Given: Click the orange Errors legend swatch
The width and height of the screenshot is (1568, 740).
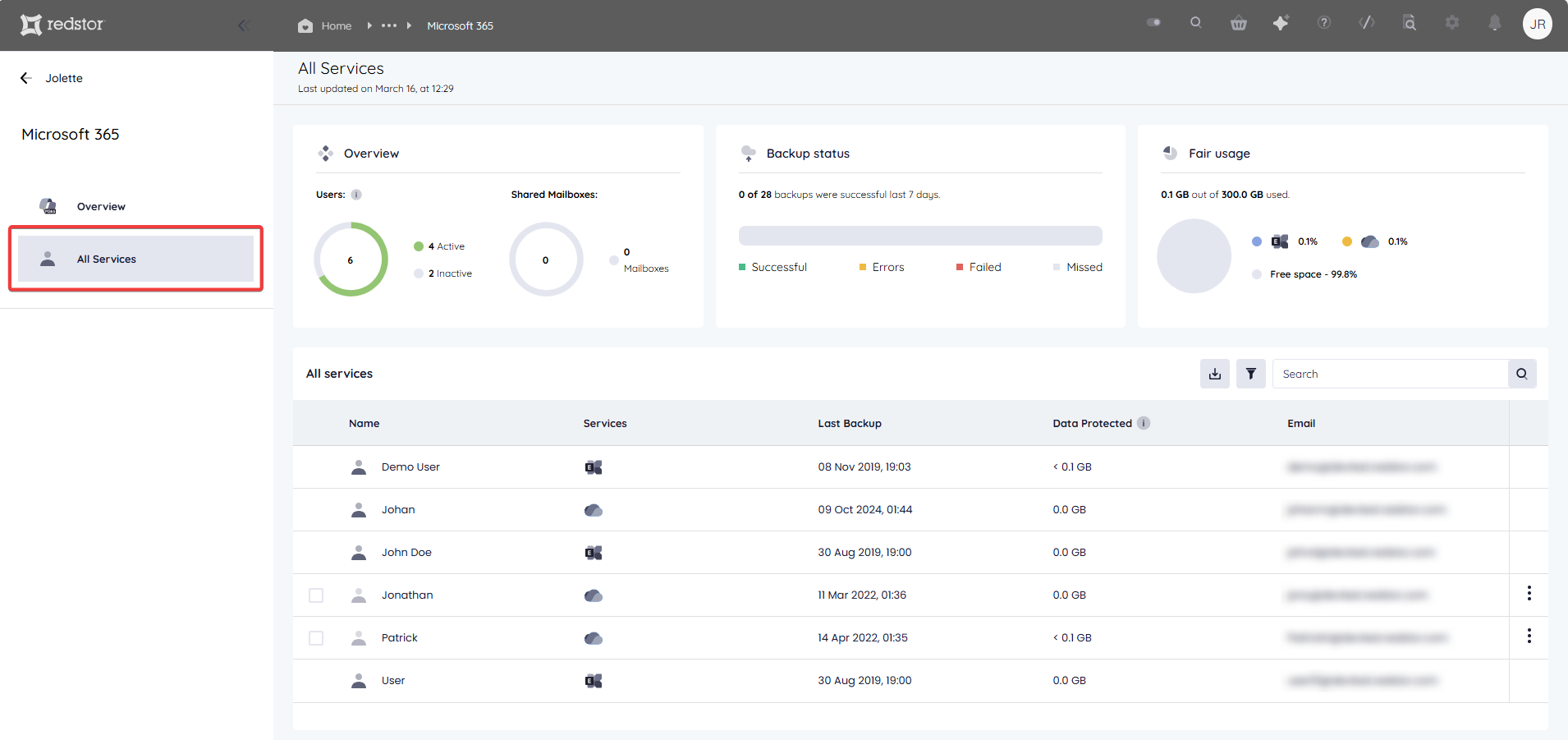Looking at the screenshot, I should [x=863, y=267].
